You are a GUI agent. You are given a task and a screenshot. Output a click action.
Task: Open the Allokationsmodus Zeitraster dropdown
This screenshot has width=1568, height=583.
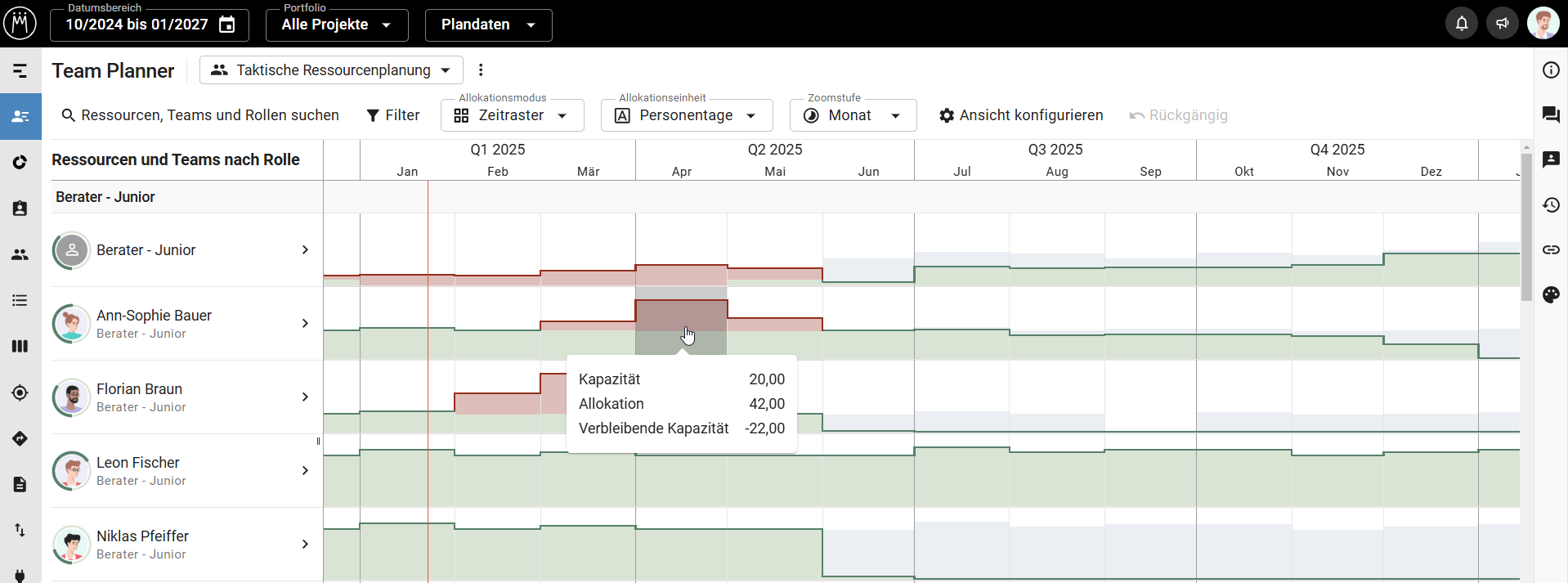512,115
